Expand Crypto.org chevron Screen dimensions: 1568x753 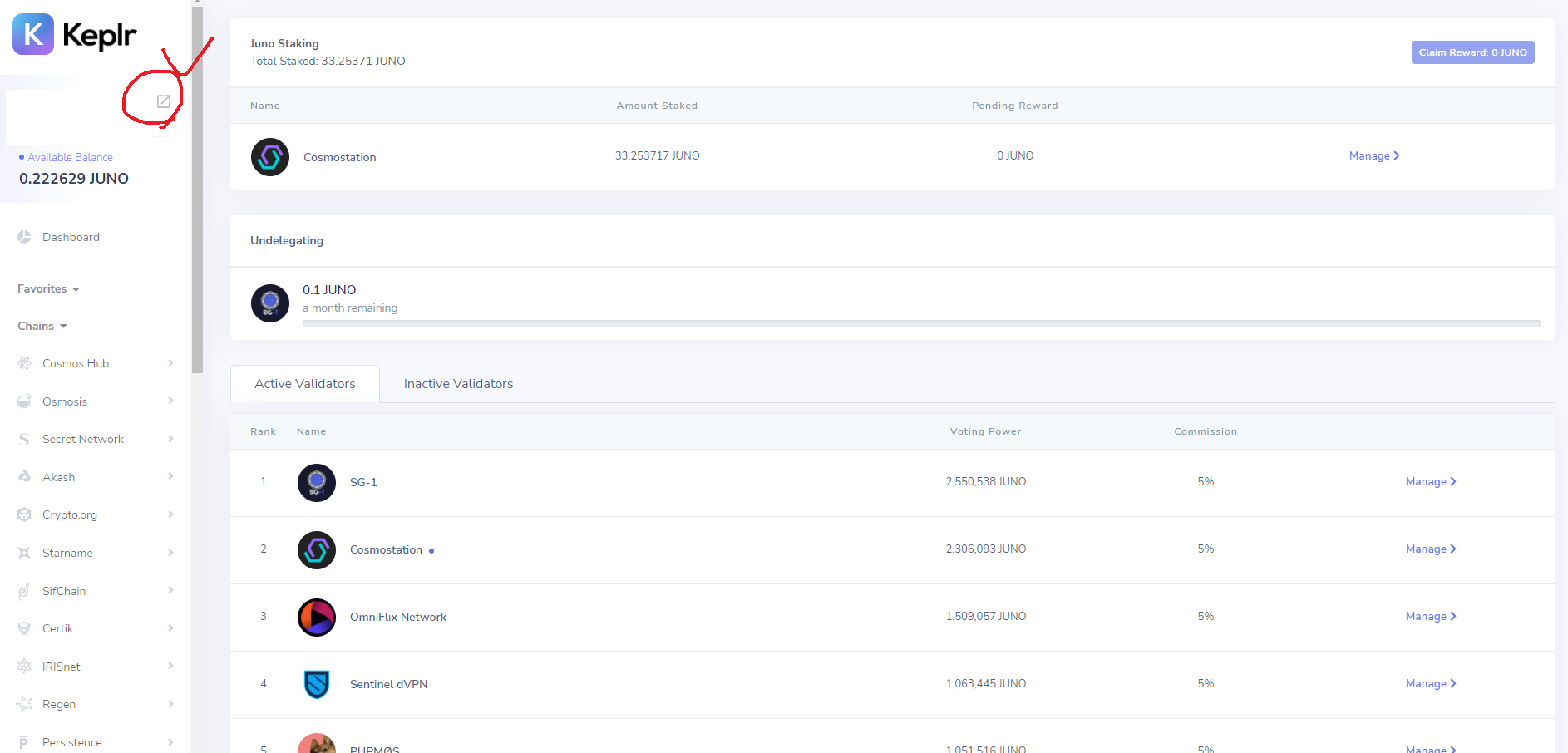(170, 514)
